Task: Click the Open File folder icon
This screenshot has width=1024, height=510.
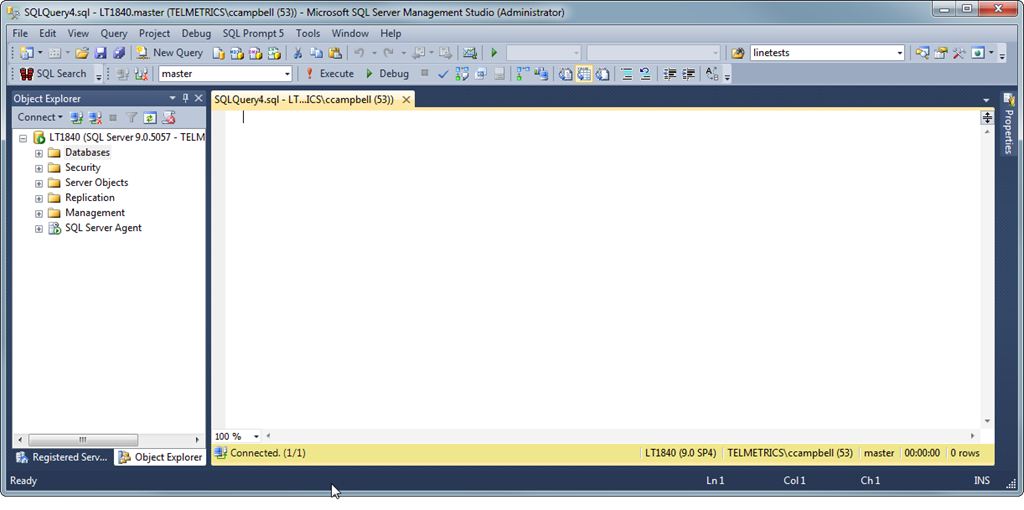Action: (82, 53)
